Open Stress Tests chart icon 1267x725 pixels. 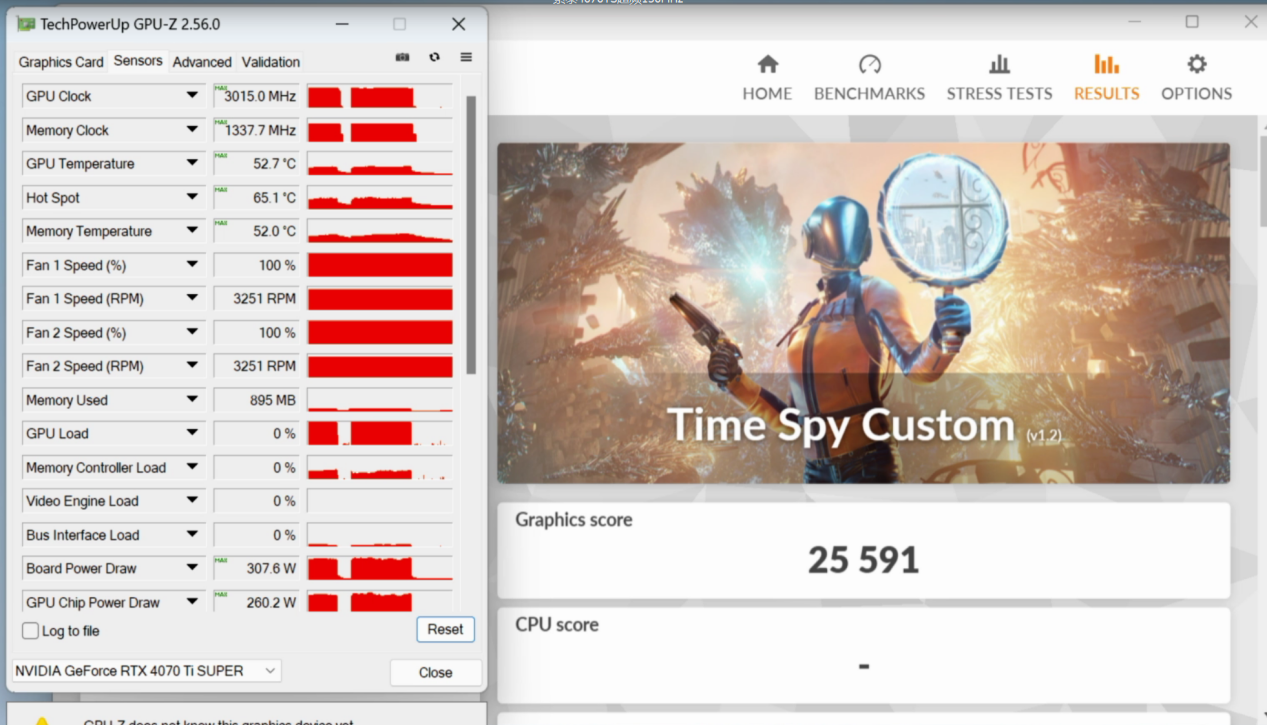[999, 65]
